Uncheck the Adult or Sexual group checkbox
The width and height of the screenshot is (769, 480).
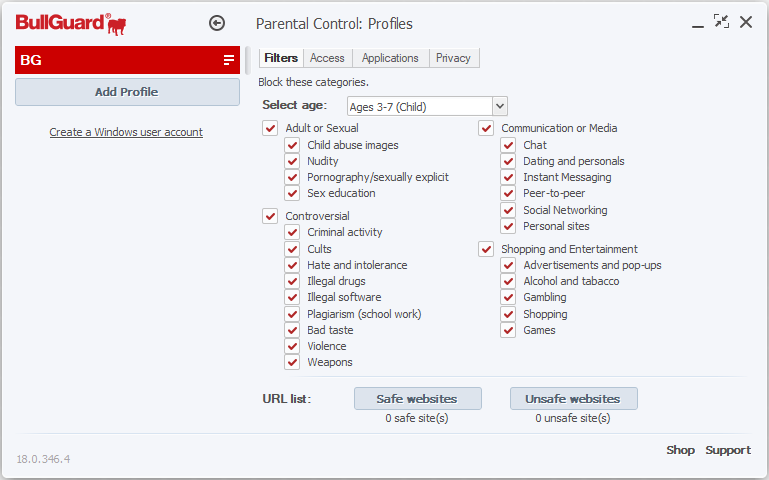(x=270, y=128)
